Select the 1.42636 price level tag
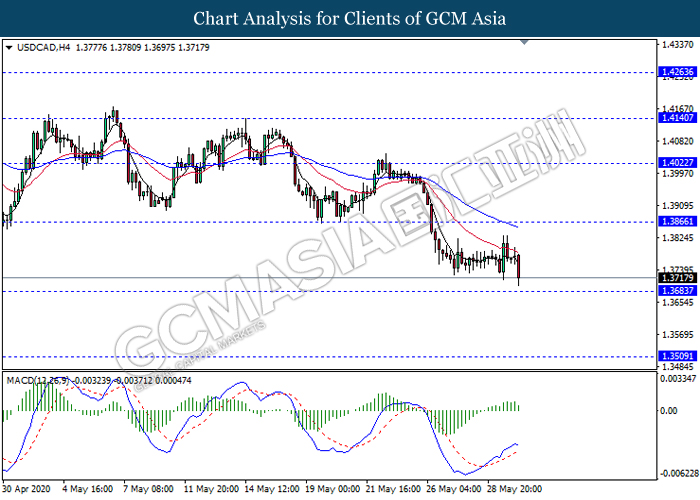The width and height of the screenshot is (700, 500). (x=672, y=72)
